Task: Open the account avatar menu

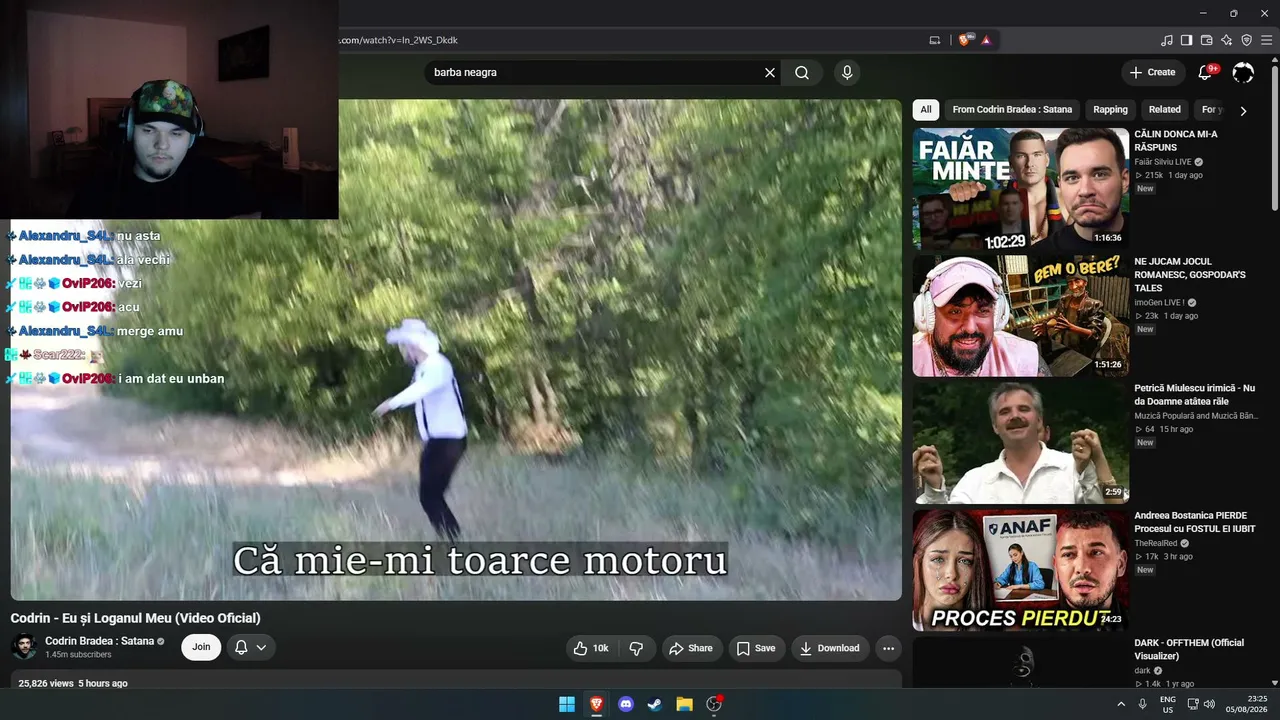Action: click(1243, 72)
